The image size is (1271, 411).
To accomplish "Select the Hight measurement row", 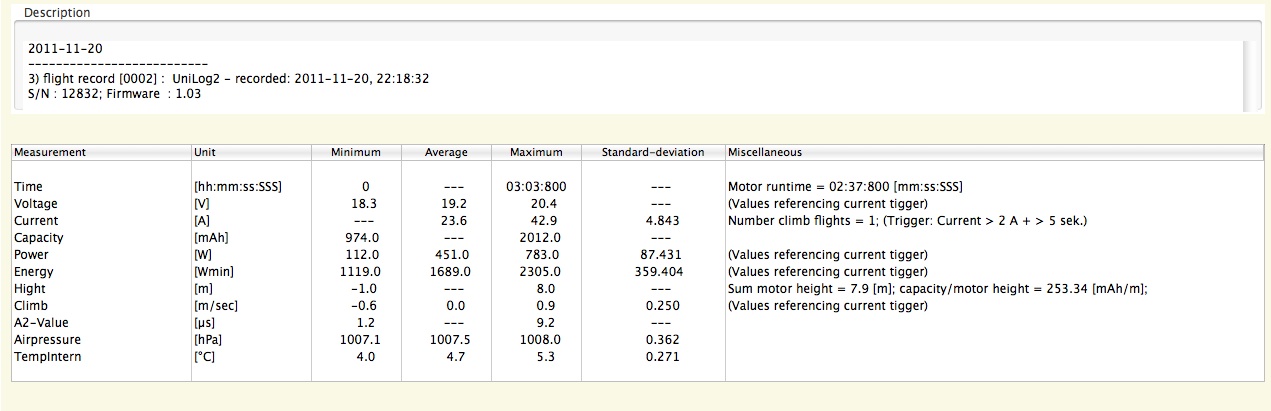I will pos(30,289).
